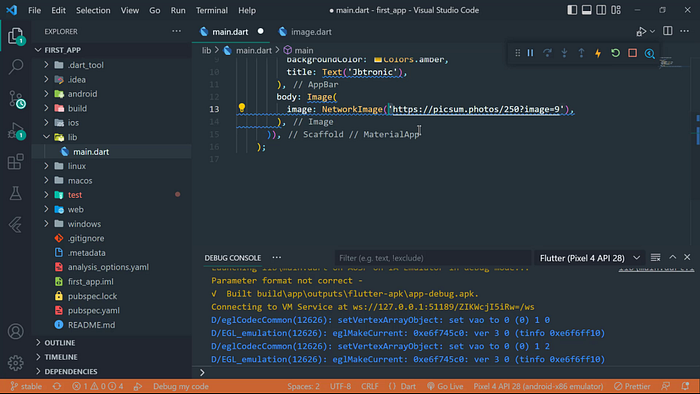Open editor More Actions menu
The width and height of the screenshot is (700, 394).
tap(684, 31)
